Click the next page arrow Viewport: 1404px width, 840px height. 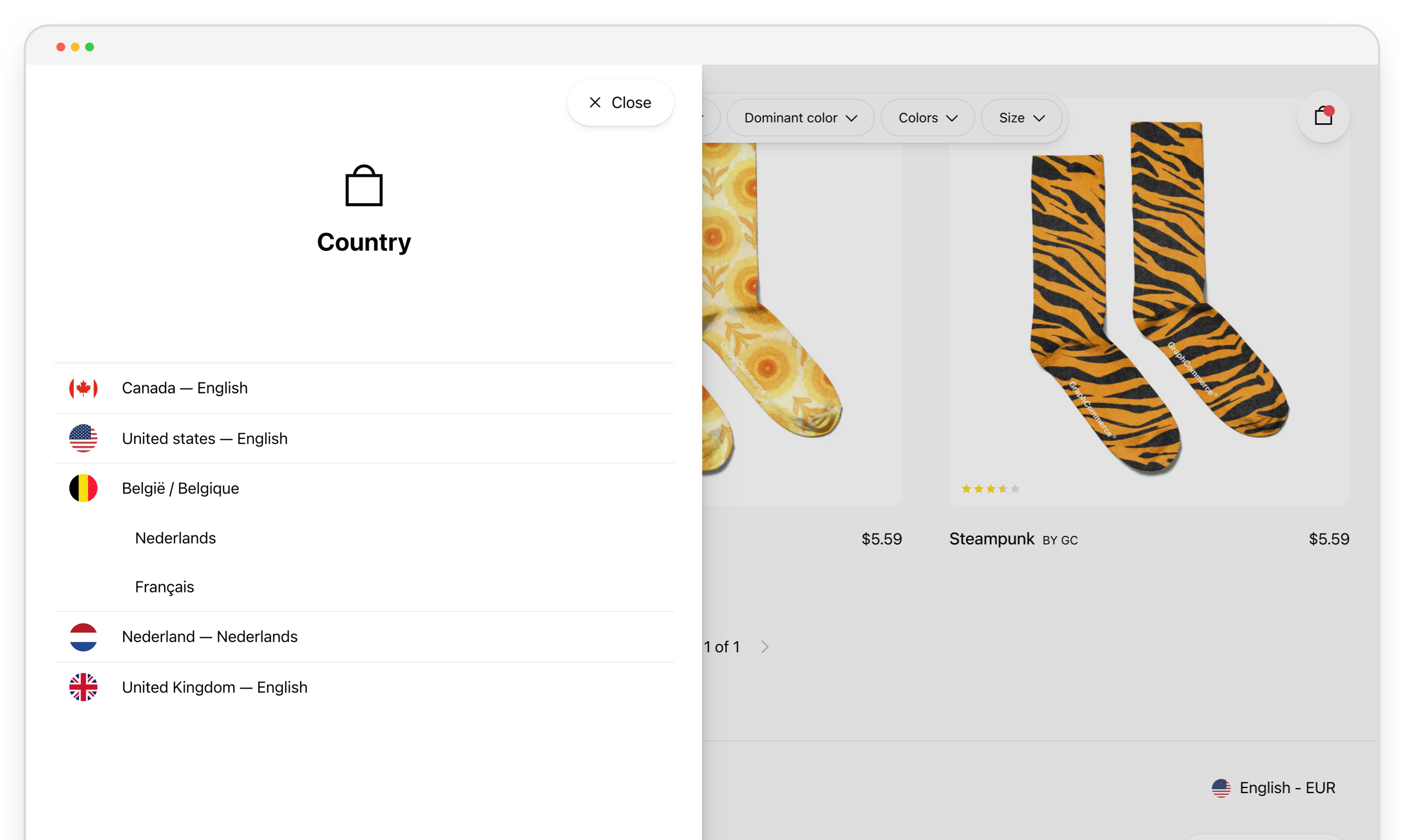coord(766,647)
